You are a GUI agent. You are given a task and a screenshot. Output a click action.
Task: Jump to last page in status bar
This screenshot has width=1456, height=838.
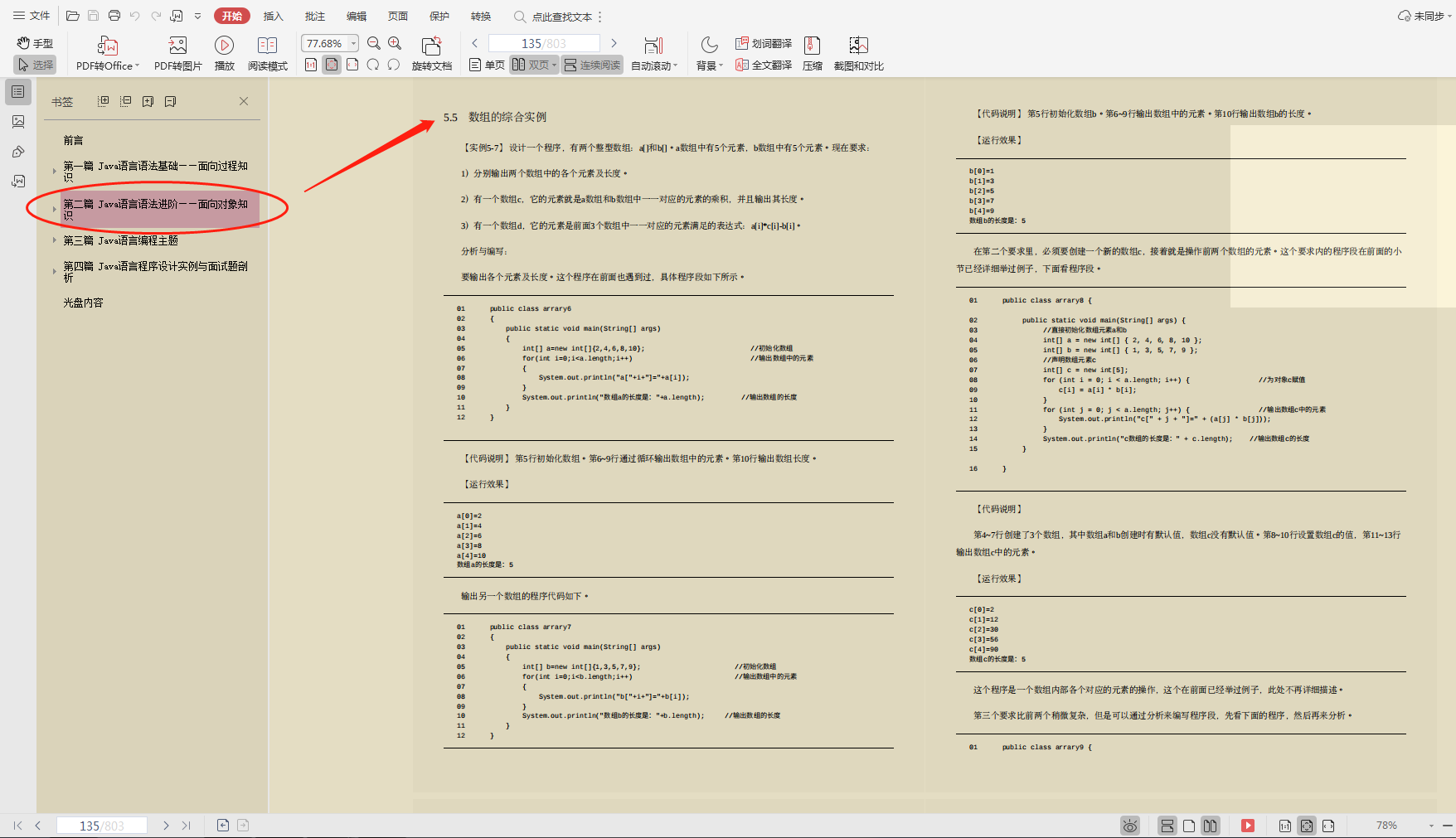pos(187,826)
